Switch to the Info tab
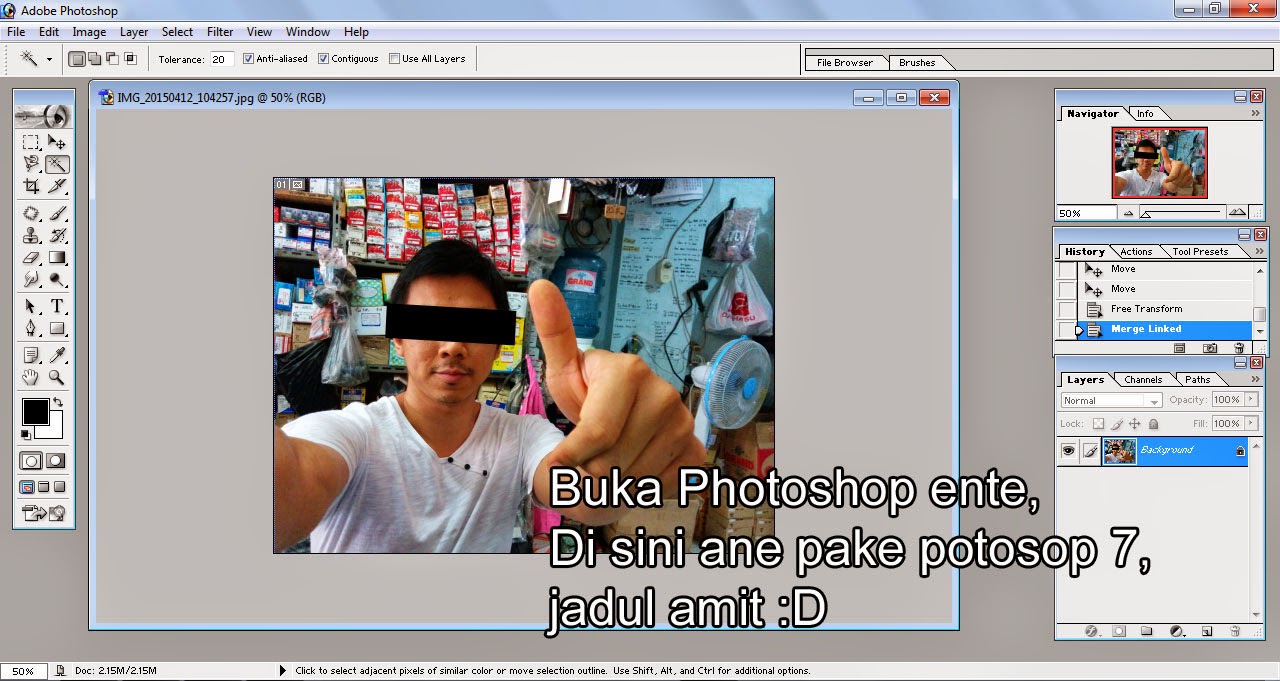 pyautogui.click(x=1145, y=114)
